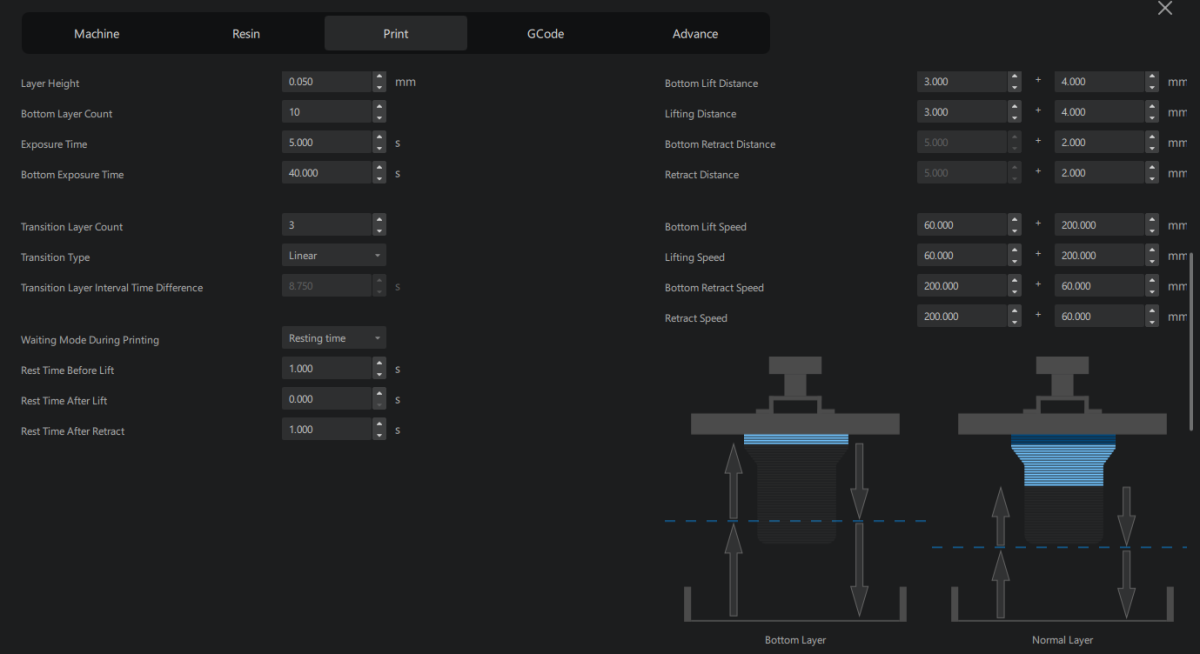Open the GCode tab
Image resolution: width=1200 pixels, height=654 pixels.
coord(545,34)
